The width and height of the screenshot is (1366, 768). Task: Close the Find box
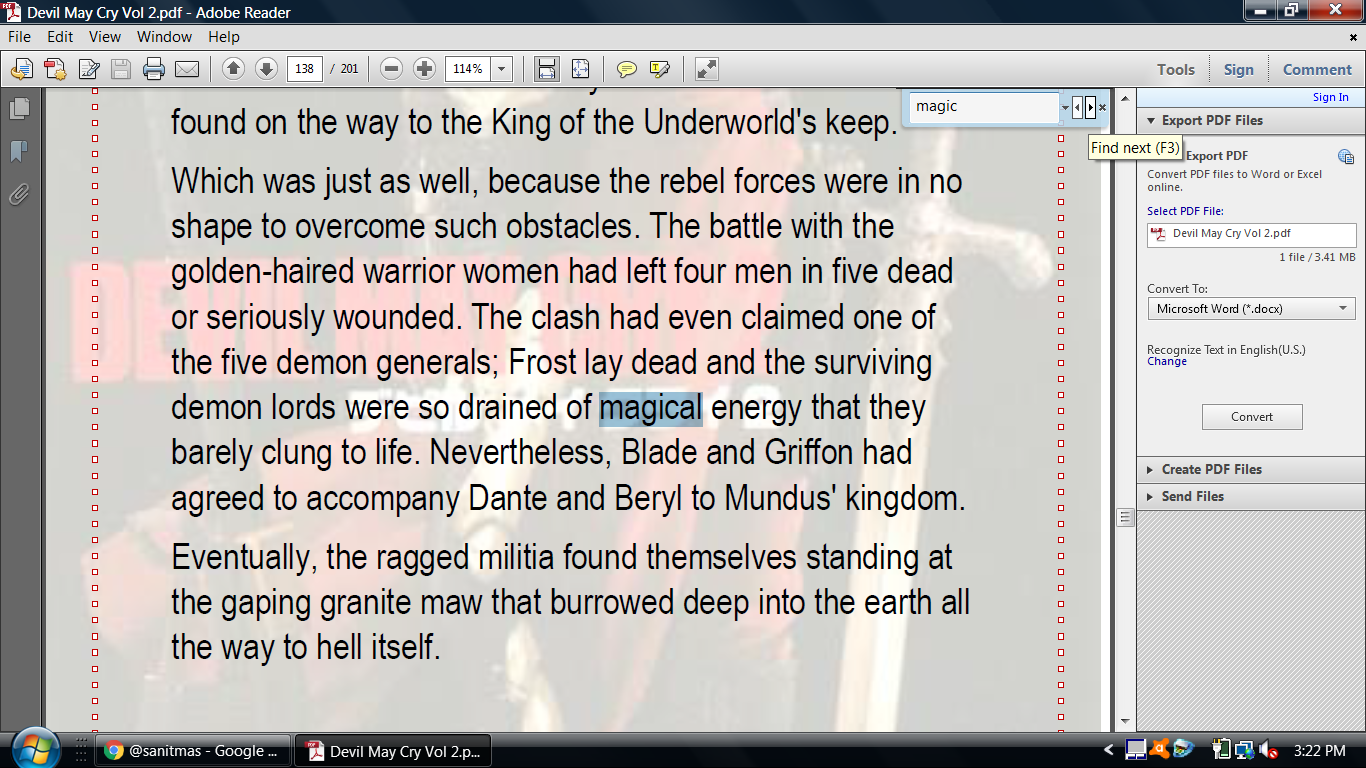click(1103, 106)
